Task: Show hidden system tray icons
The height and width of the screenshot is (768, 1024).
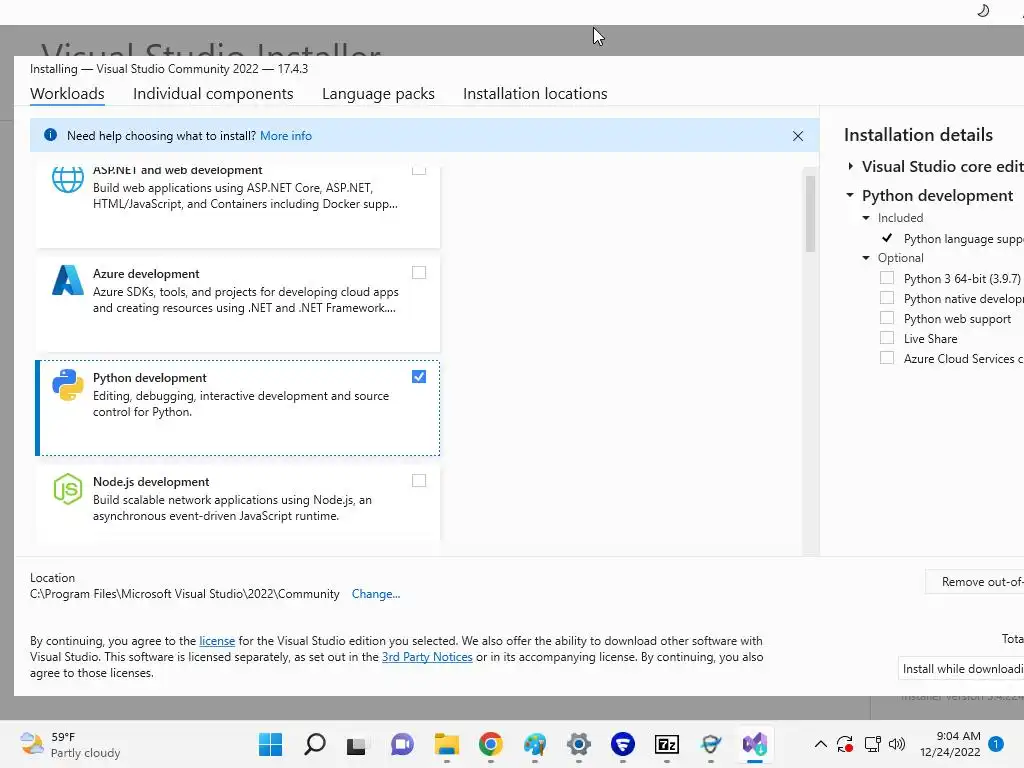Action: coord(821,744)
